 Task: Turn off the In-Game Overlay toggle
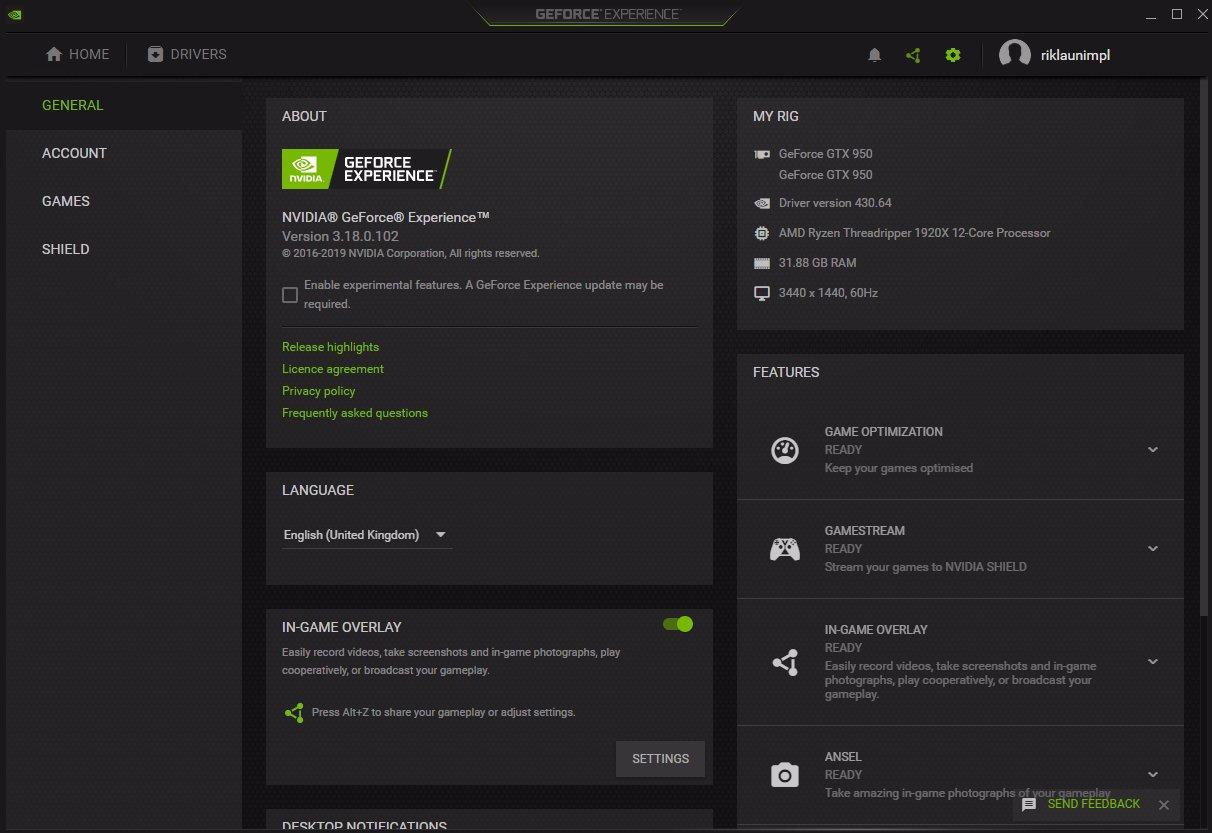[678, 624]
